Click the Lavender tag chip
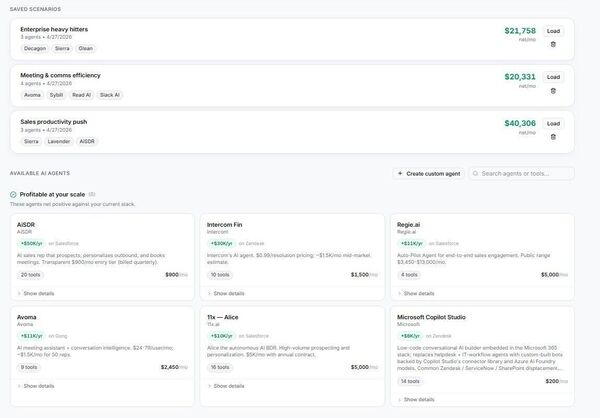This screenshot has width=600, height=418. click(x=59, y=142)
